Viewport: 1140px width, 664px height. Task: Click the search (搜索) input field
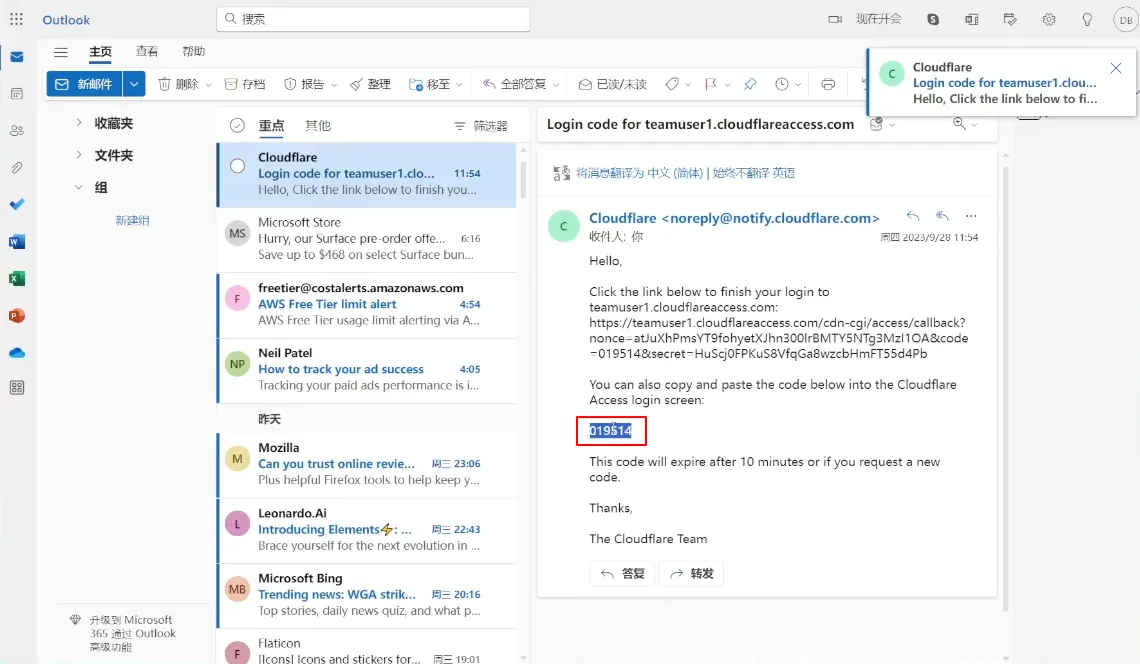coord(373,19)
